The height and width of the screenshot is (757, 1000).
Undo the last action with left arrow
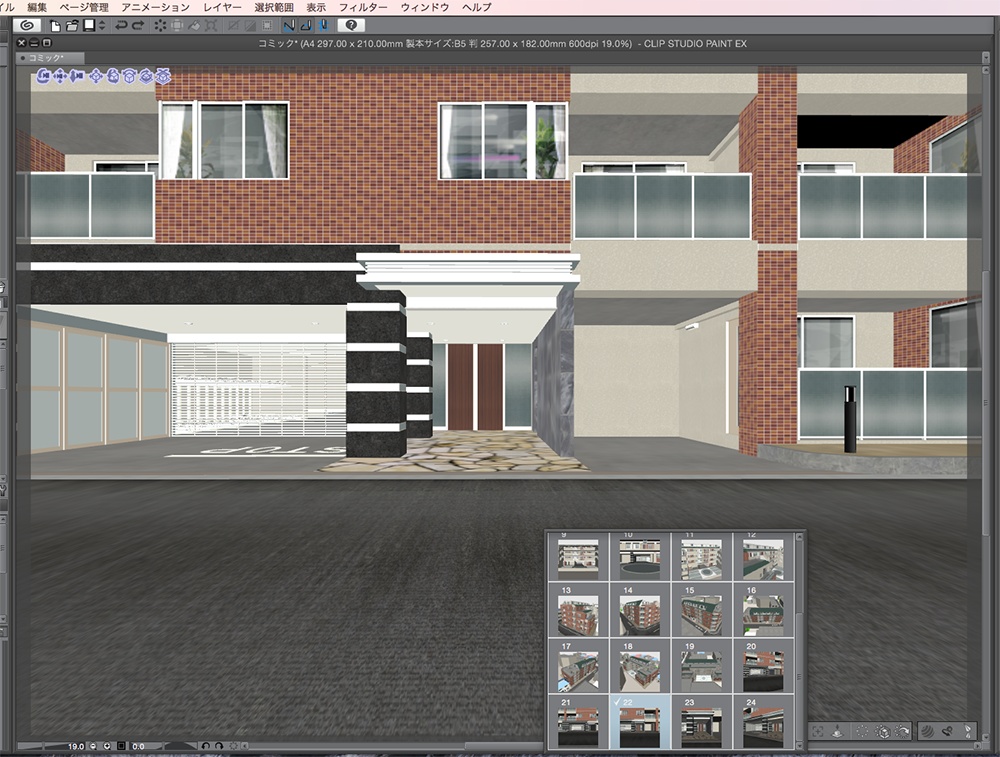pyautogui.click(x=121, y=26)
